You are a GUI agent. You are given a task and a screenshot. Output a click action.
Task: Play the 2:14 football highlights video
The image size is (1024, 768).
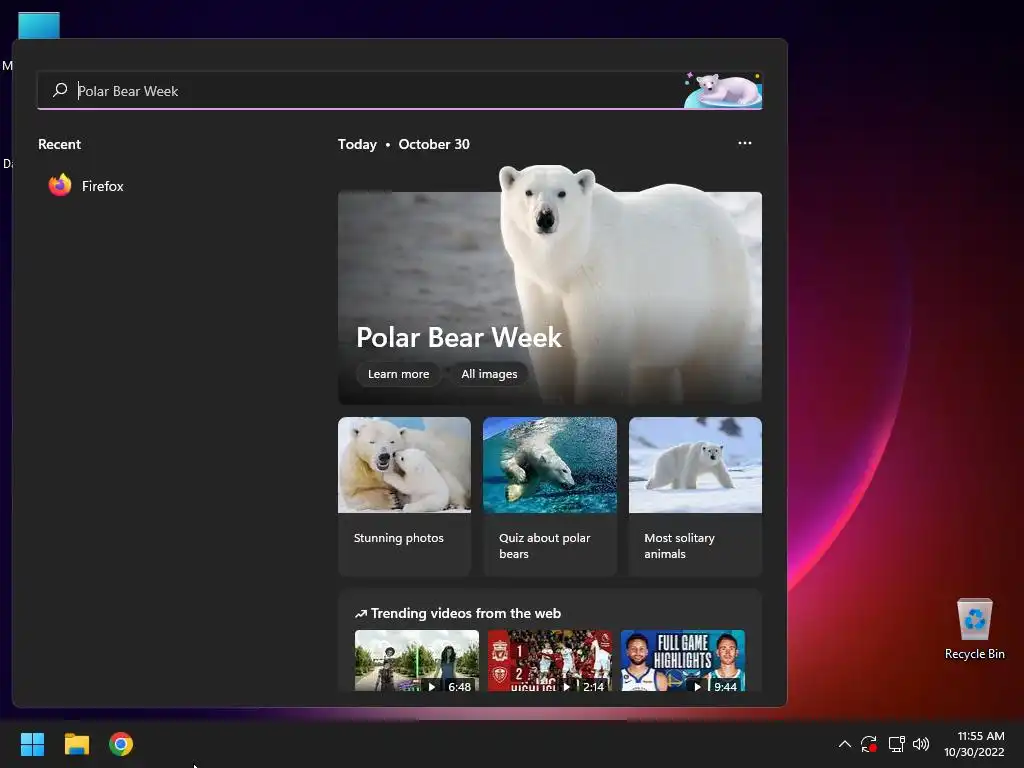(550, 660)
